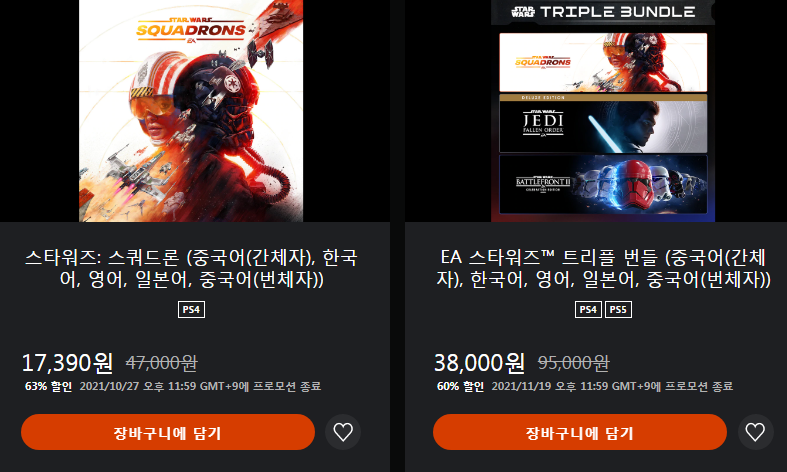Click the 60% 할인 discount label

460,386
